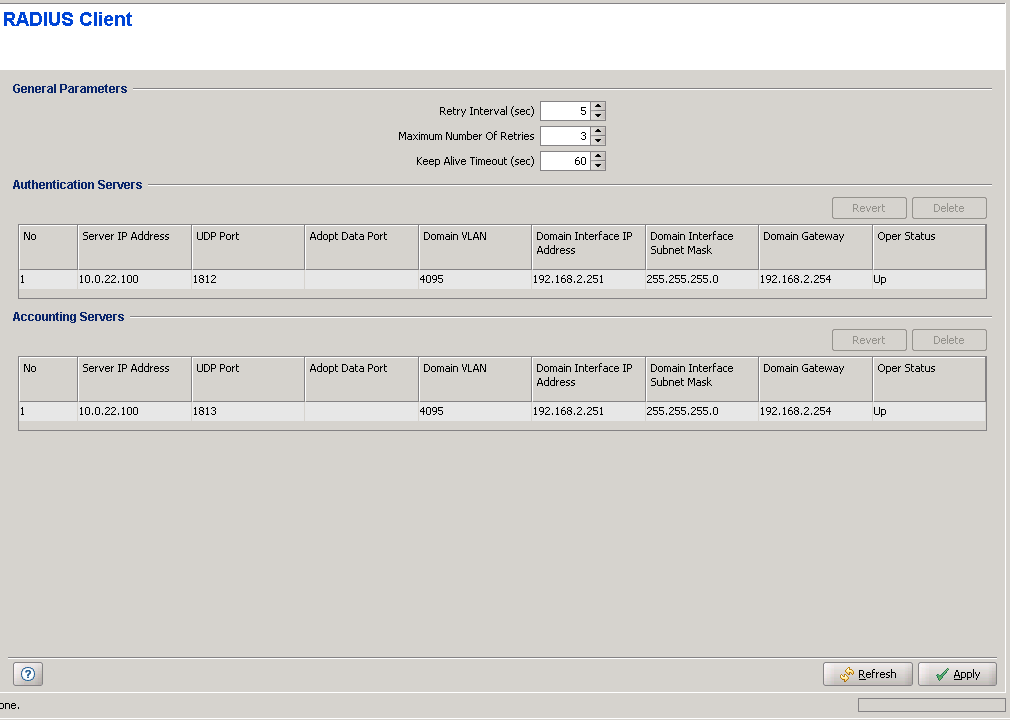This screenshot has width=1010, height=720.
Task: Focus the Keep Alive Timeout field
Action: [x=565, y=161]
